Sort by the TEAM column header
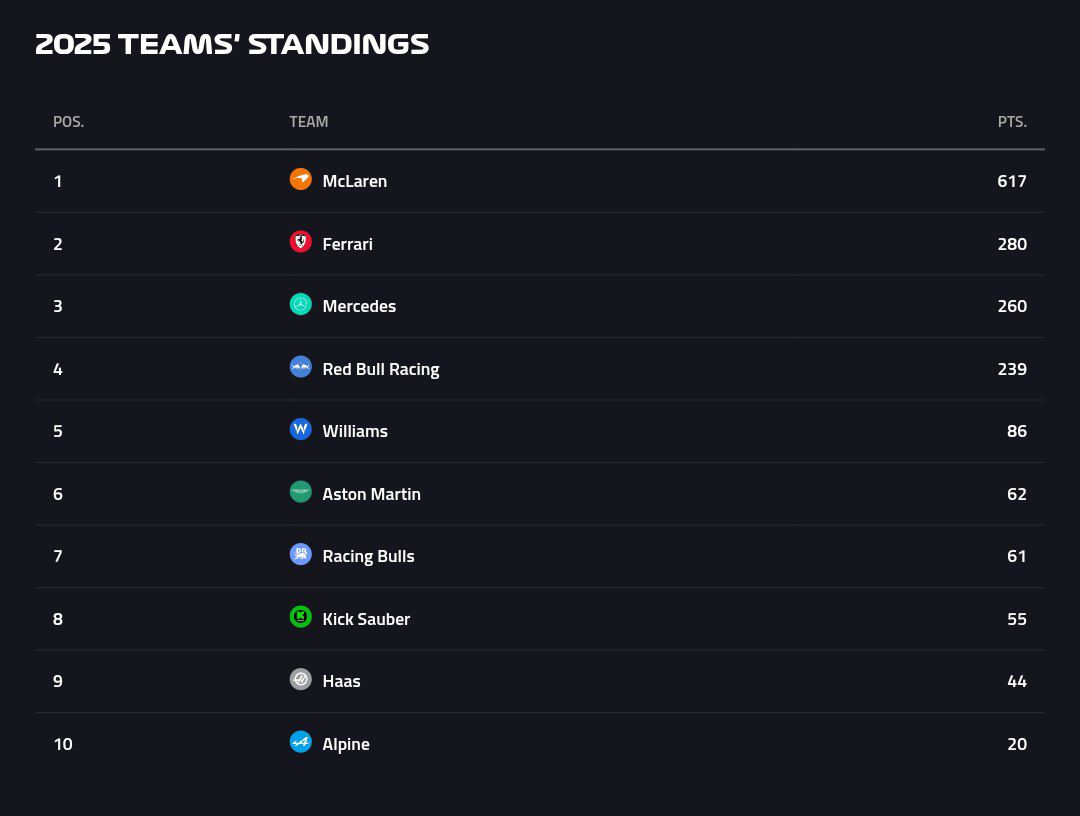Screen dimensions: 1080x816 click(308, 122)
